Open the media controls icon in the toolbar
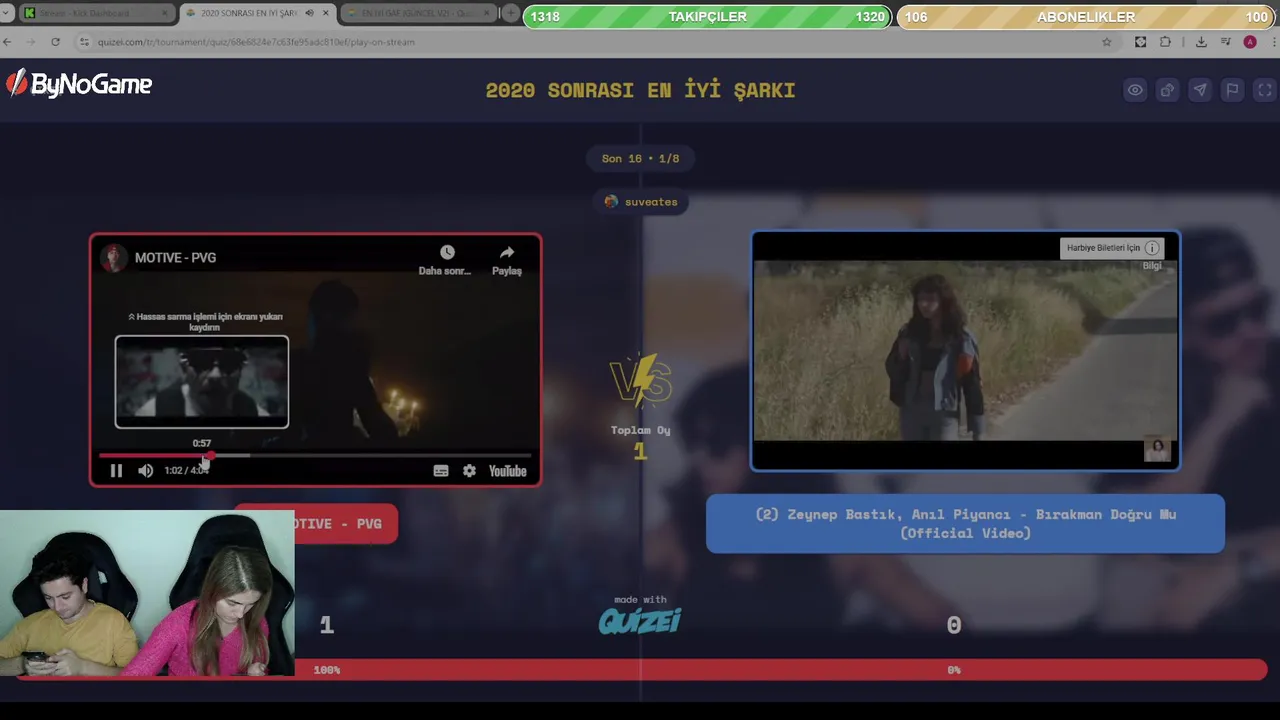1280x720 pixels. (x=1226, y=42)
